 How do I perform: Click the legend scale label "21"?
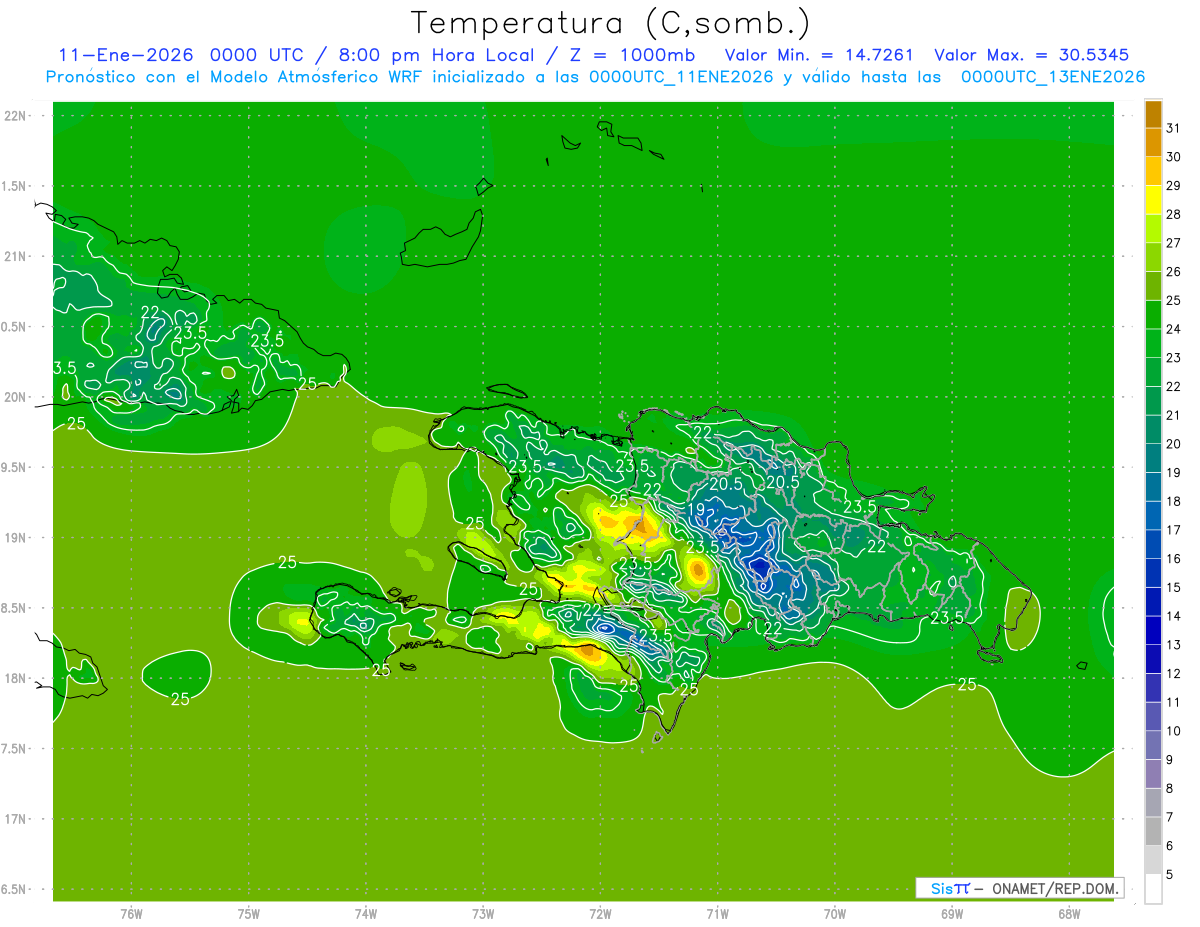1173,415
